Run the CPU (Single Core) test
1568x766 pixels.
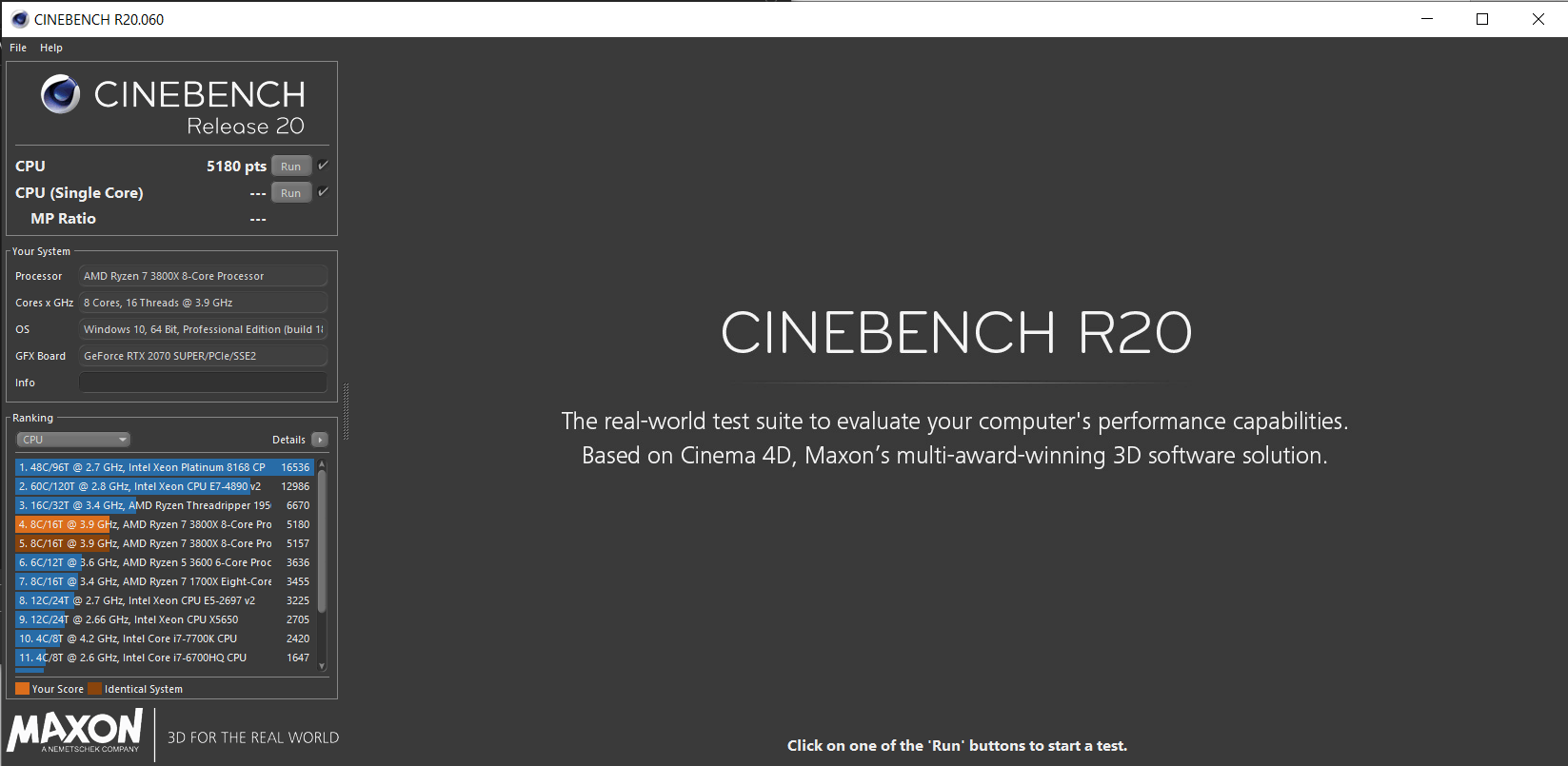[291, 193]
